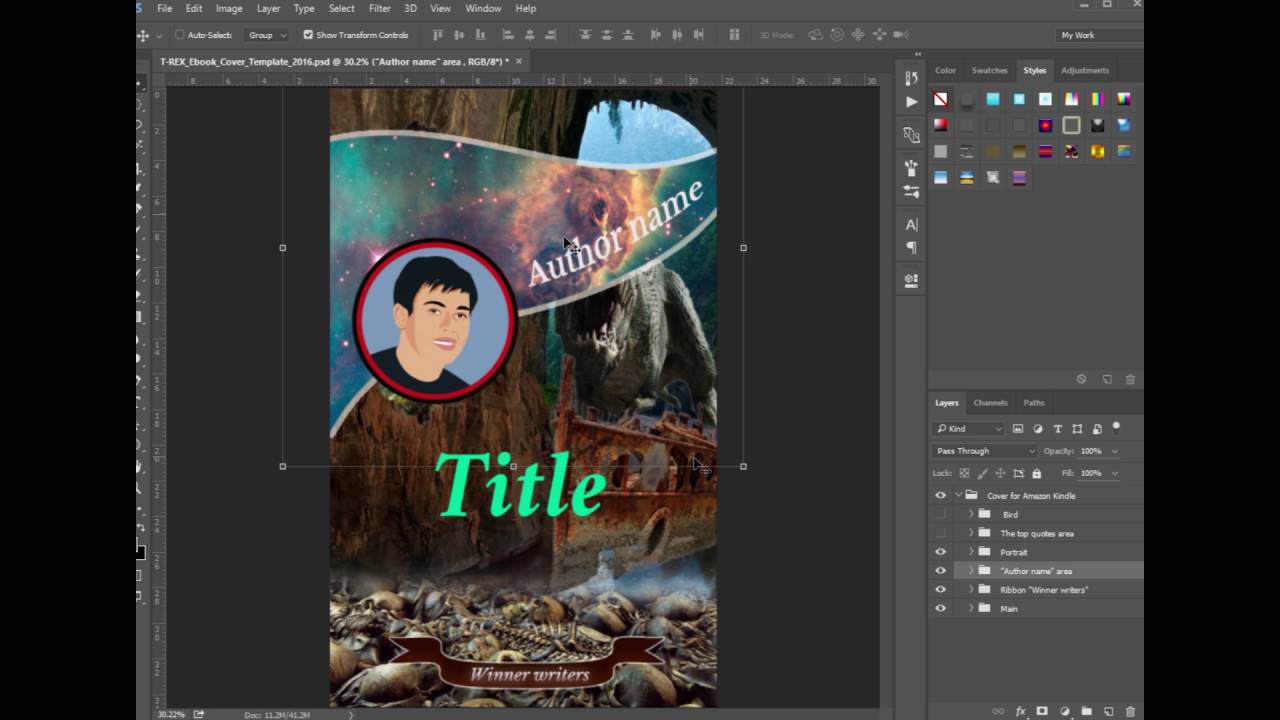
Task: Apply the red gradient style swatch
Action: click(x=940, y=125)
